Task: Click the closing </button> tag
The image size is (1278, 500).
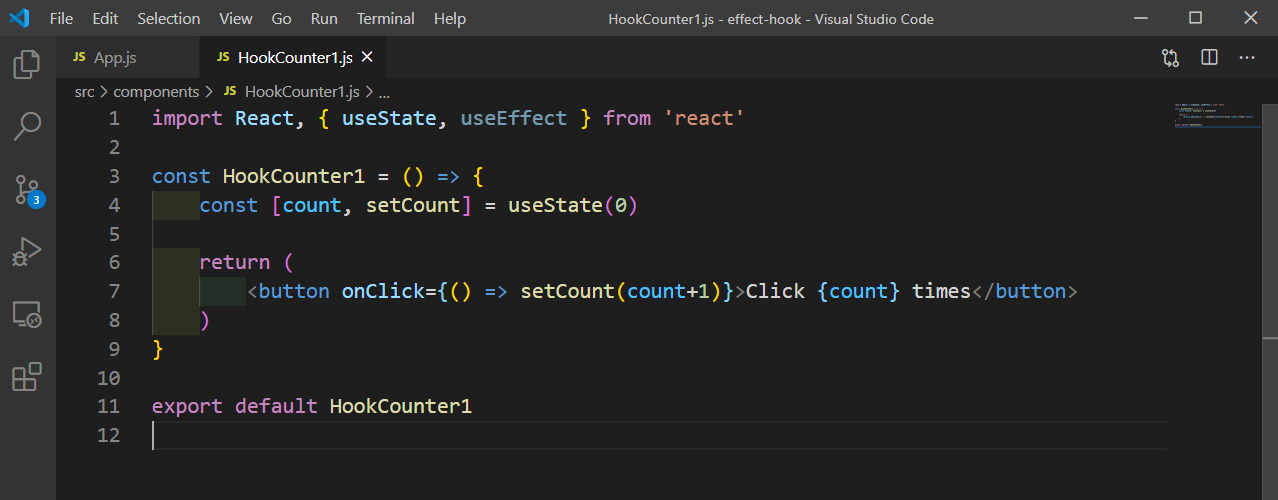Action: [x=1025, y=292]
